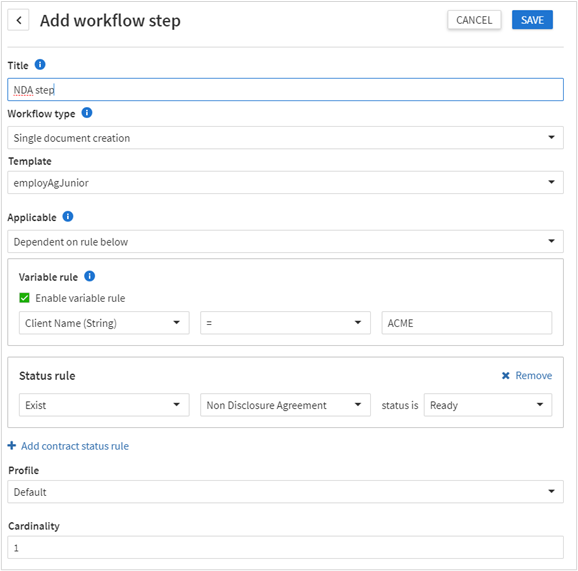The image size is (578, 571).
Task: Click the ACME value input field
Action: tap(467, 323)
